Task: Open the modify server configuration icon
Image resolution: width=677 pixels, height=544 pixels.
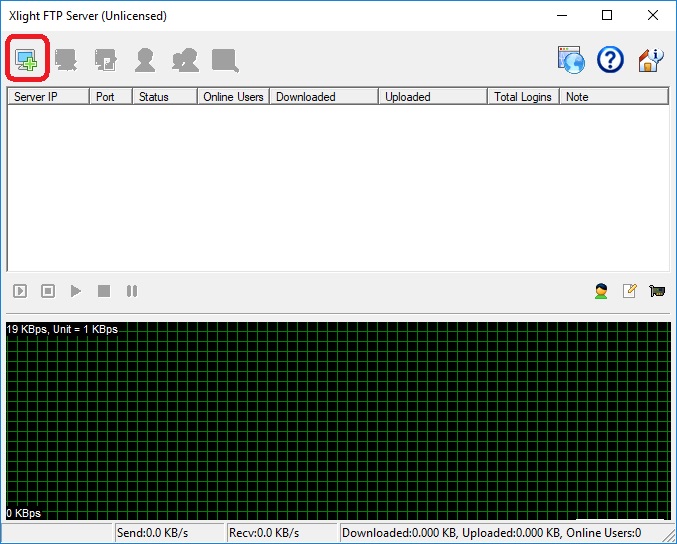Action: (105, 60)
